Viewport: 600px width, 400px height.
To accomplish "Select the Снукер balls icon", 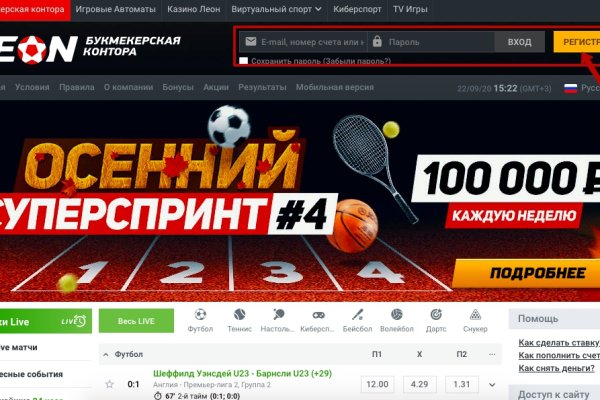I will [475, 315].
